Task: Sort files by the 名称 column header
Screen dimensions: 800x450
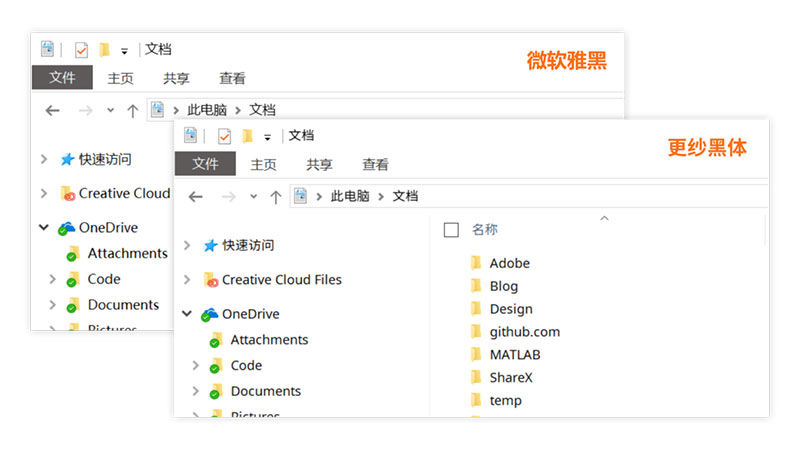Action: (x=485, y=230)
